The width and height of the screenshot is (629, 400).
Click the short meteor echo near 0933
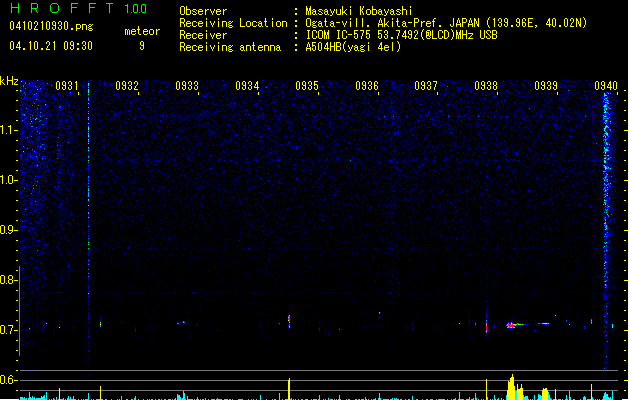point(182,323)
